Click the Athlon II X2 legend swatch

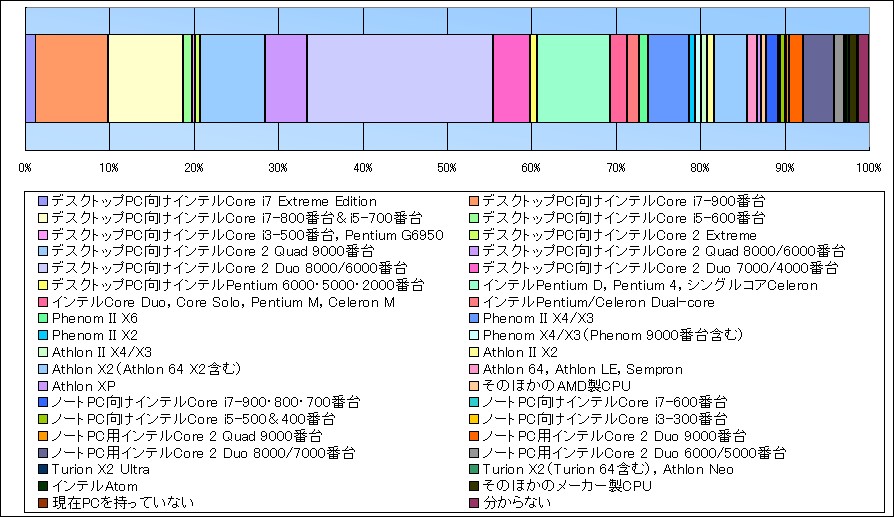[x=474, y=352]
